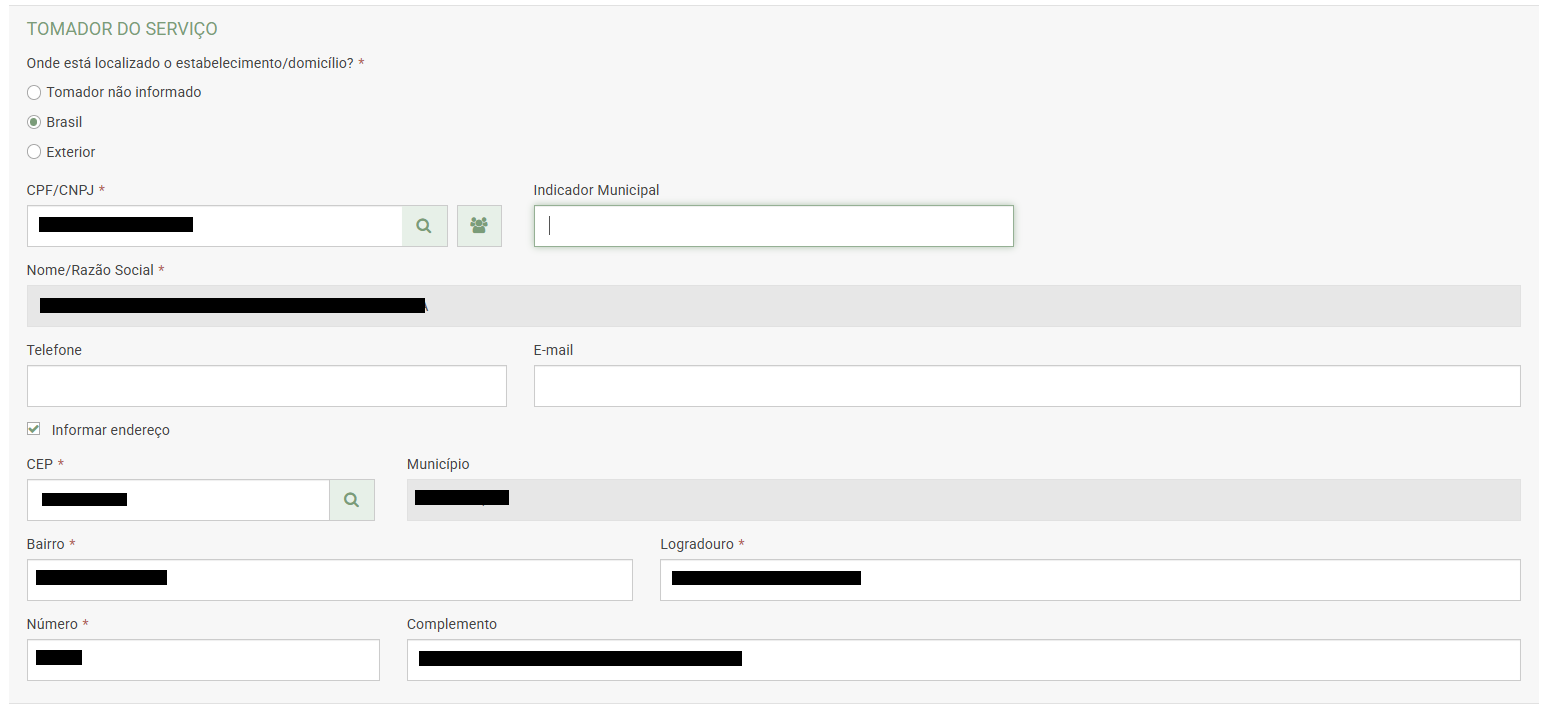Select the 'Tomador não informado' radio option
The height and width of the screenshot is (709, 1549).
tap(34, 92)
